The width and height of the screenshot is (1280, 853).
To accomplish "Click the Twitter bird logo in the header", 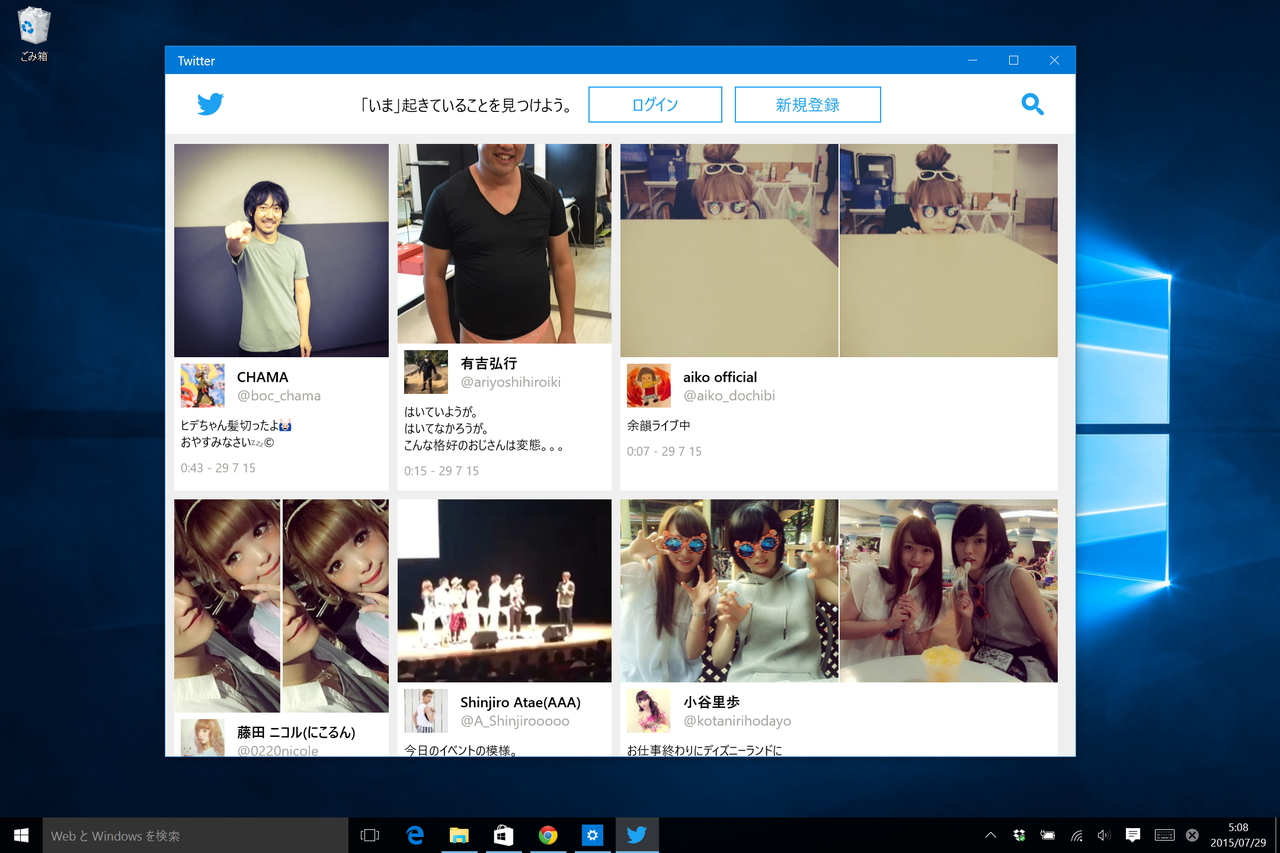I will [210, 103].
